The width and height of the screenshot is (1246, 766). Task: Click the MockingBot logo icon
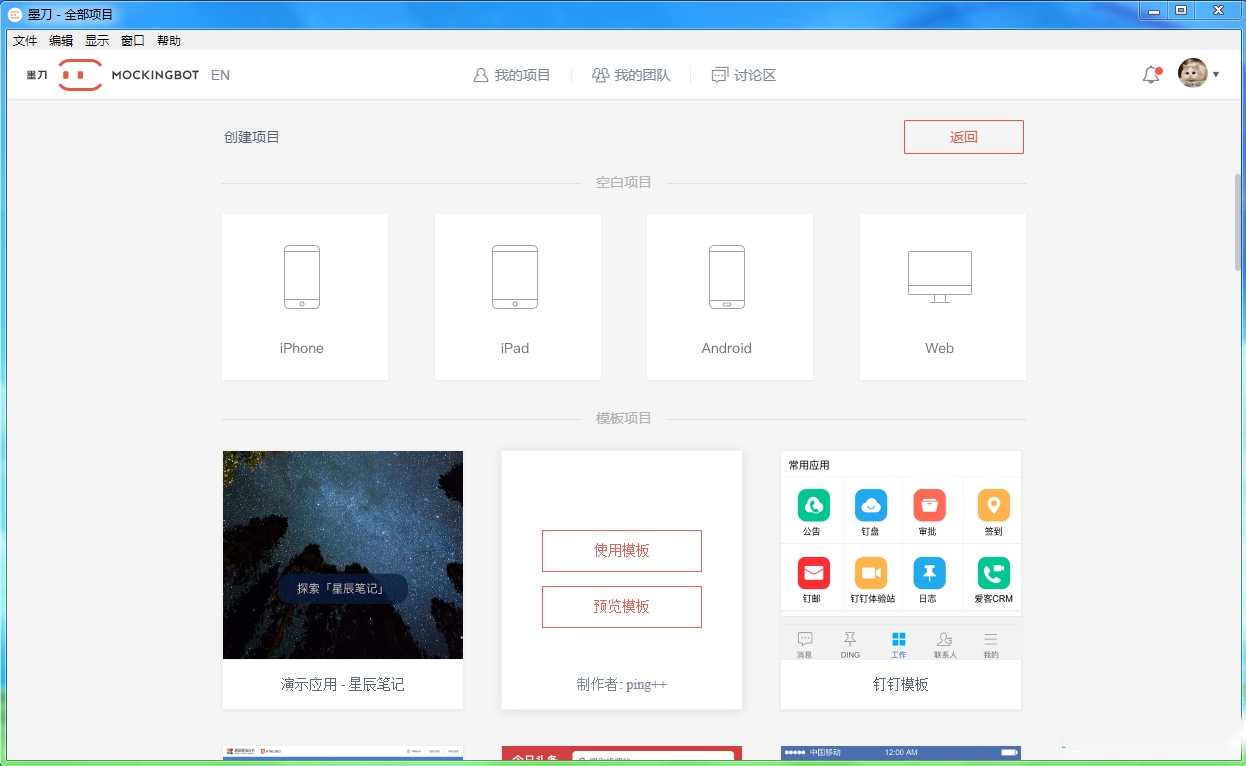pos(80,75)
